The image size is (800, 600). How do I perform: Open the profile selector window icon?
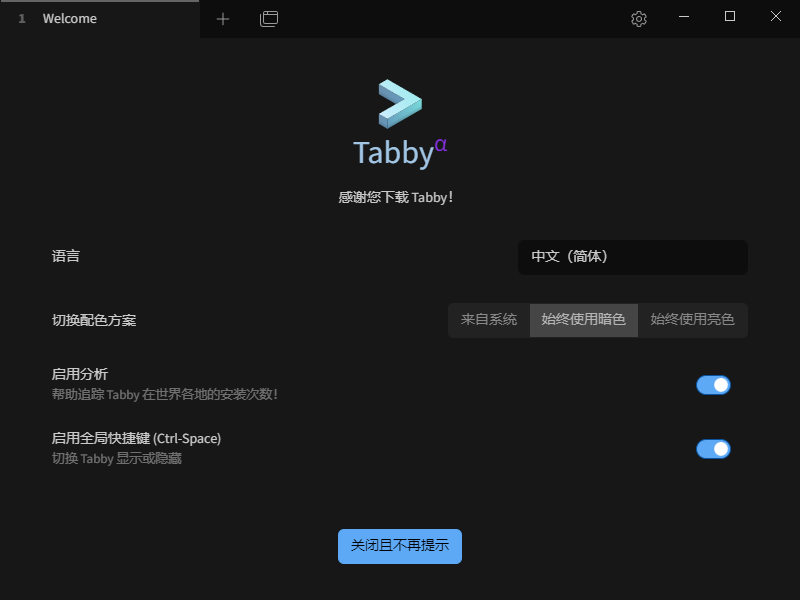tap(269, 19)
